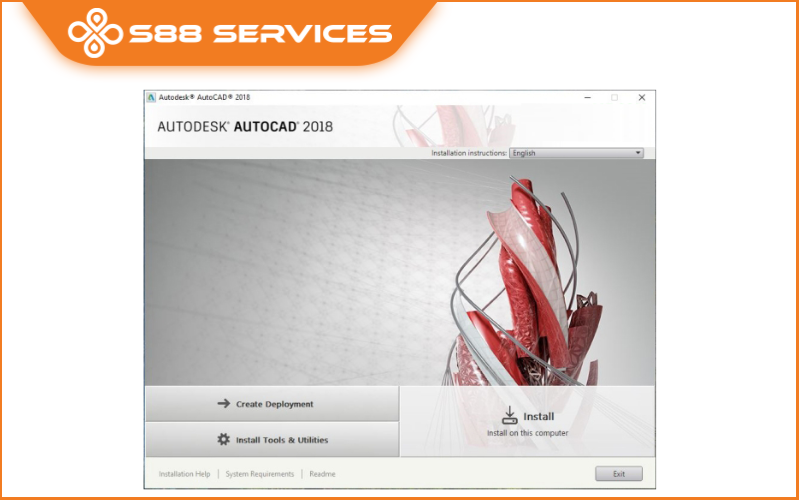
Task: Click the download icon beside the Install label
Action: coord(509,415)
